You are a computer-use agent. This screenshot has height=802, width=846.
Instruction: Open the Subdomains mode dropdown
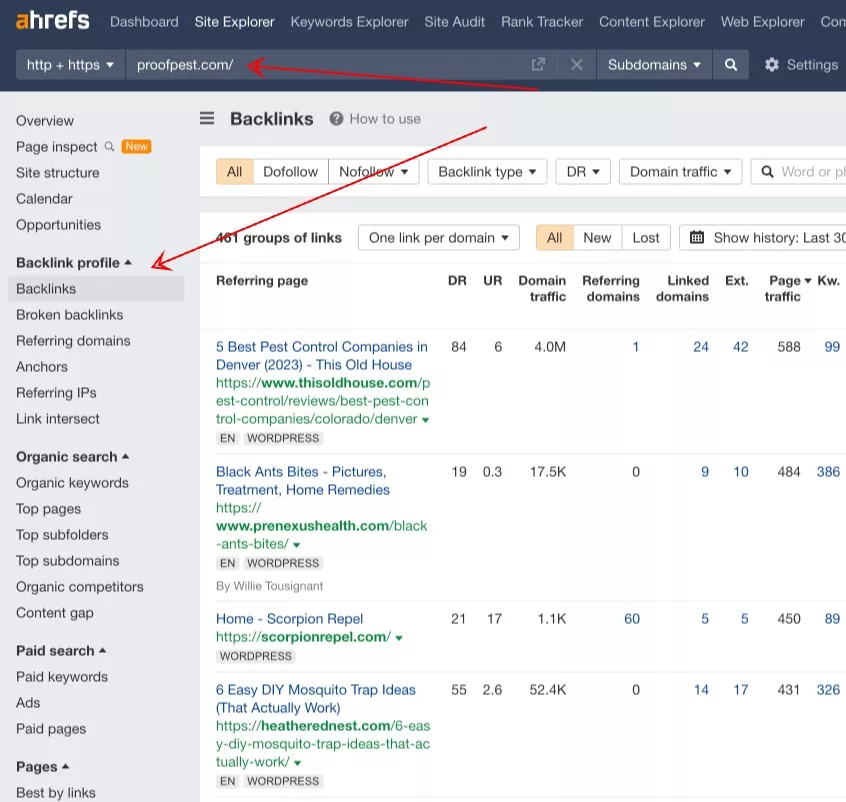pyautogui.click(x=654, y=65)
